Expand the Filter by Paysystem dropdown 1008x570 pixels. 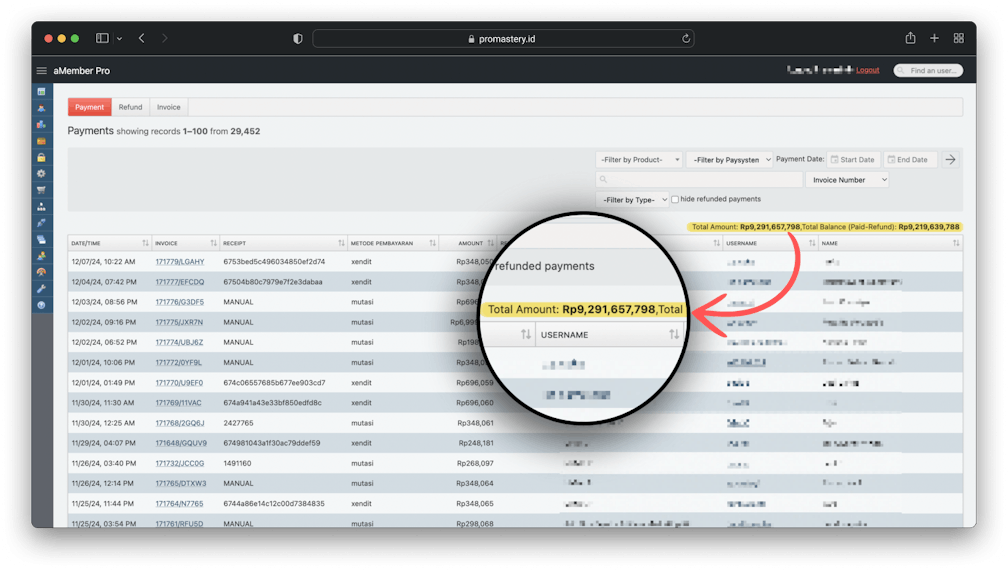730,160
